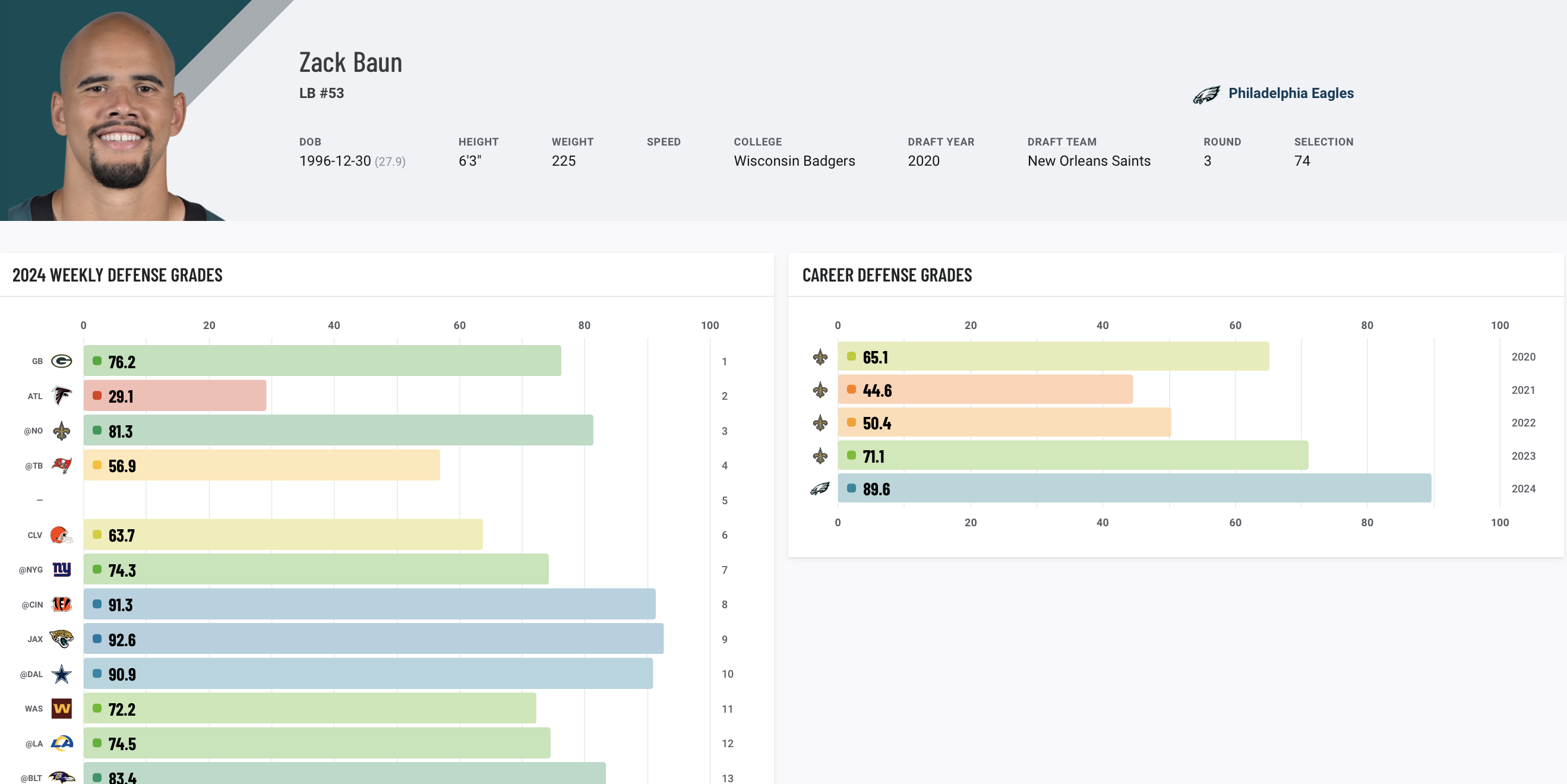Click the Washington Commanders logo

61,709
